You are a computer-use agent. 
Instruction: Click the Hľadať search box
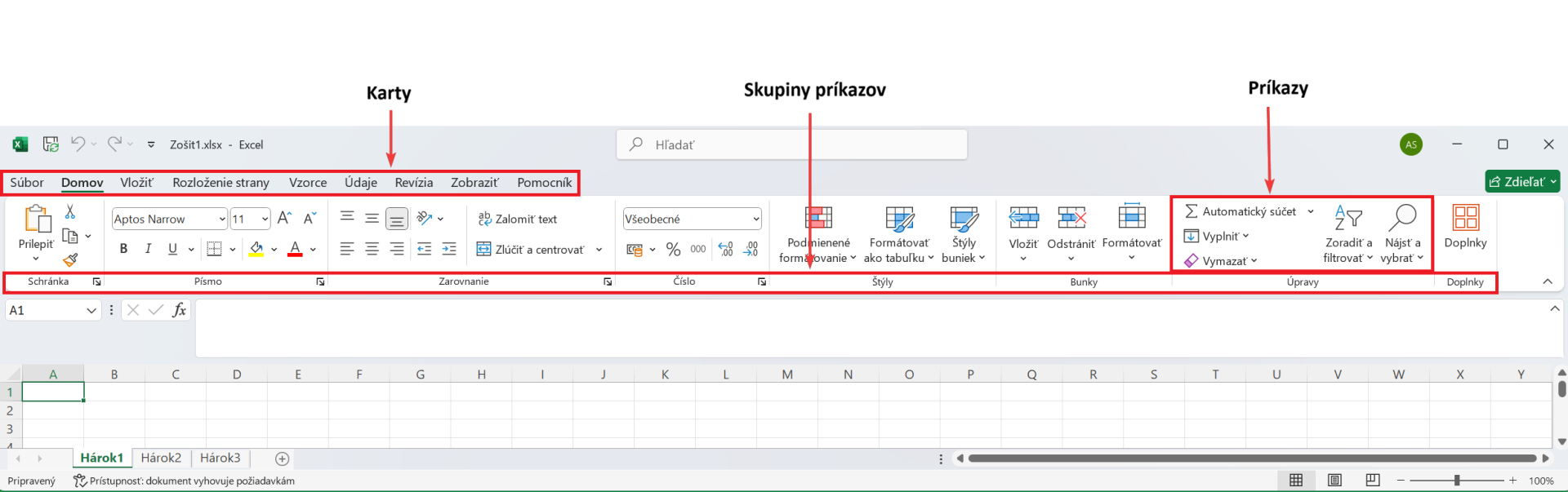(791, 144)
